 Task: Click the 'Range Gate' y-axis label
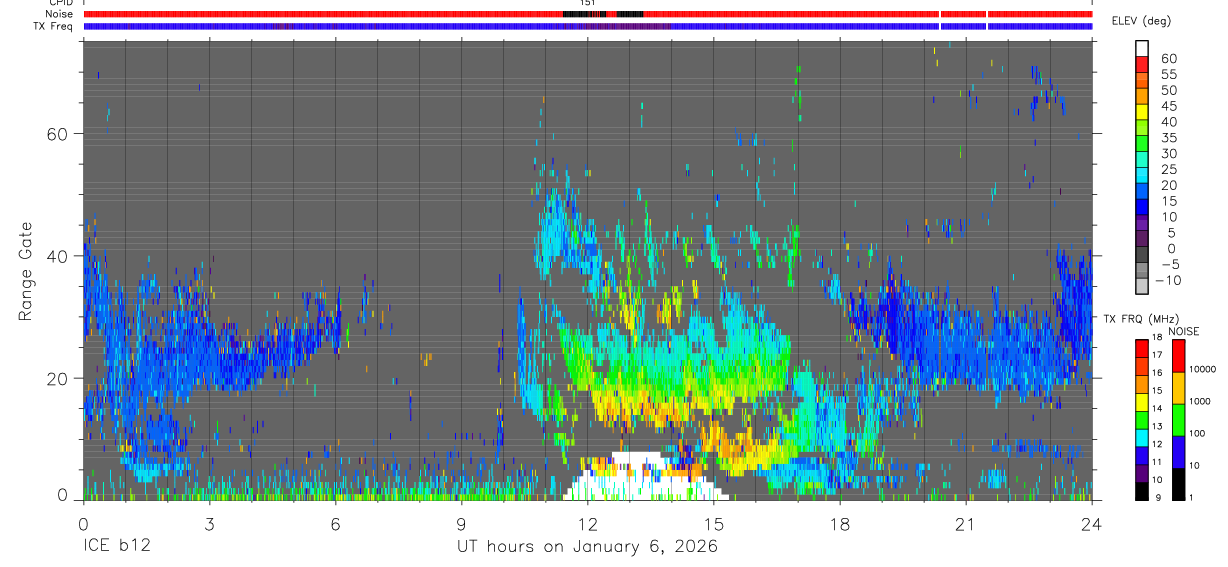(25, 271)
